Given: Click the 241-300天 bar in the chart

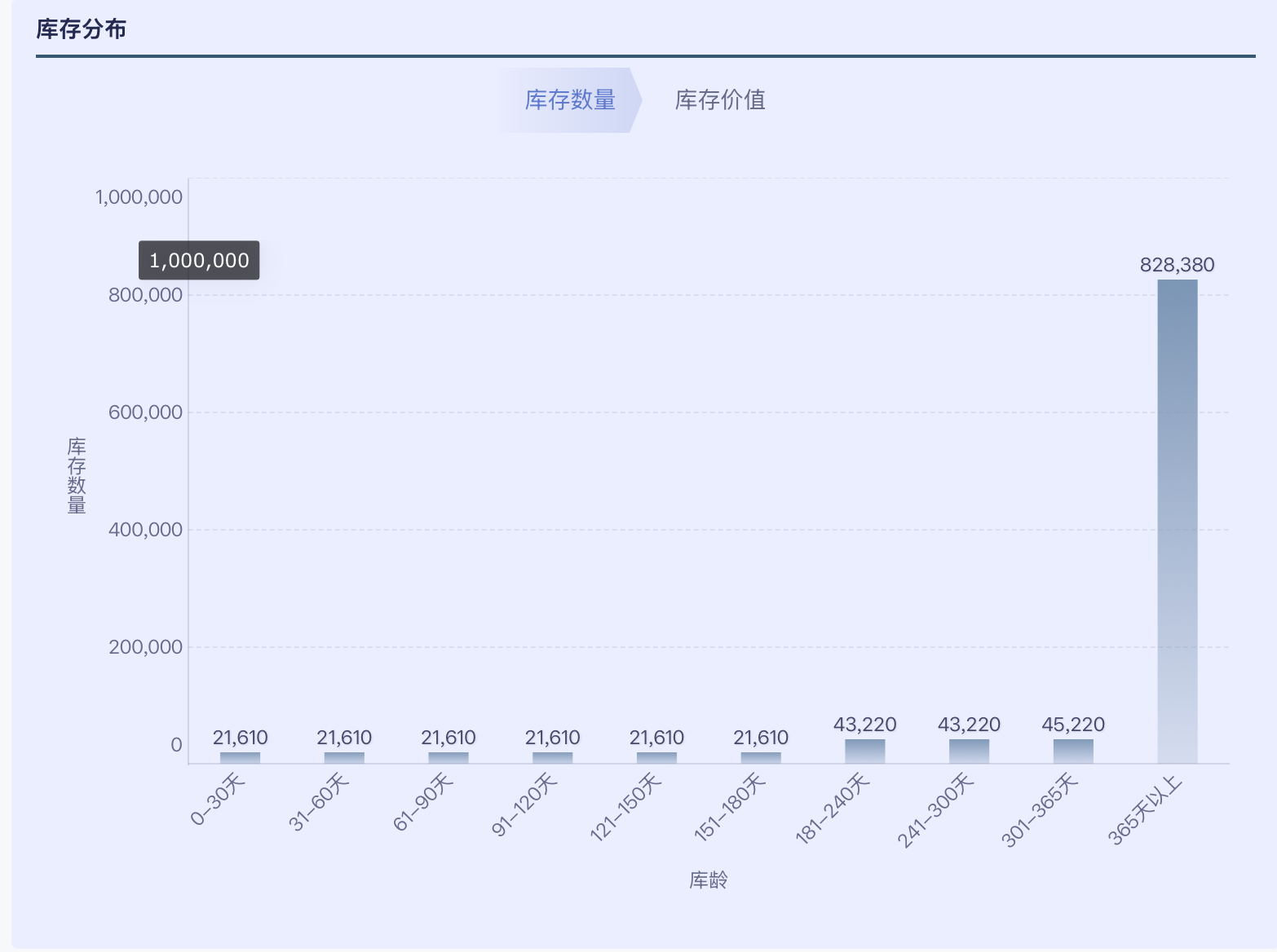Looking at the screenshot, I should tap(969, 751).
